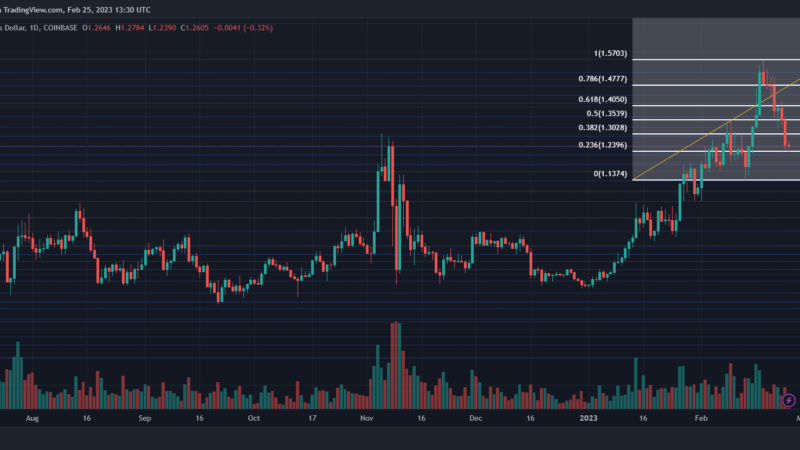The image size is (800, 450).
Task: Click the 1(1.5703) Fibonacci level label
Action: (610, 54)
